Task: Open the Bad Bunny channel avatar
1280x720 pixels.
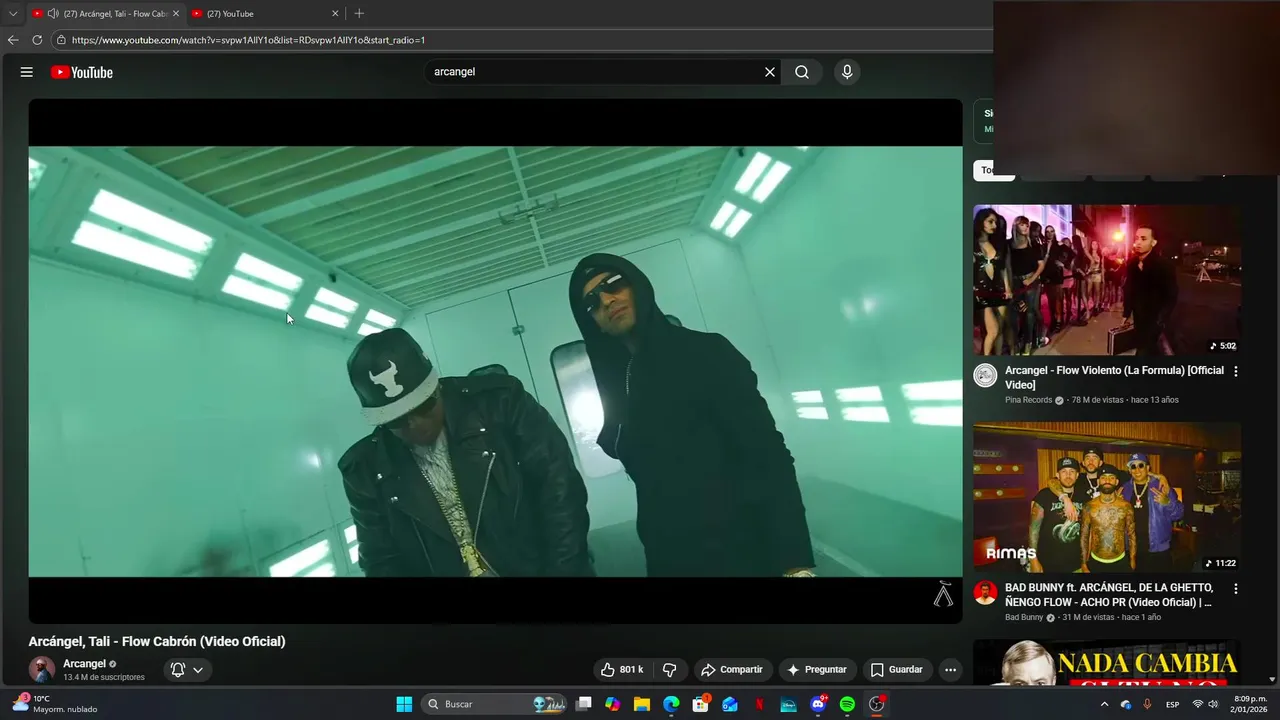Action: tap(985, 593)
